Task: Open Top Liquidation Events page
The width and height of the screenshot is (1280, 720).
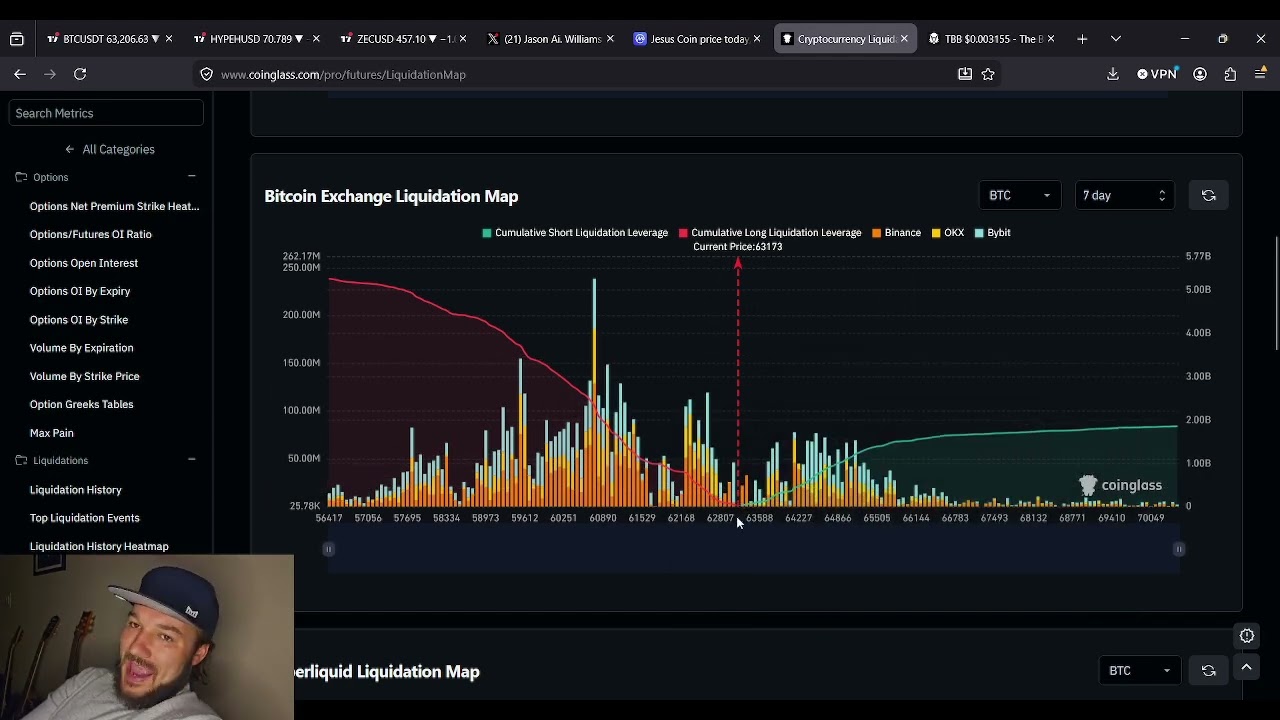Action: (x=84, y=518)
